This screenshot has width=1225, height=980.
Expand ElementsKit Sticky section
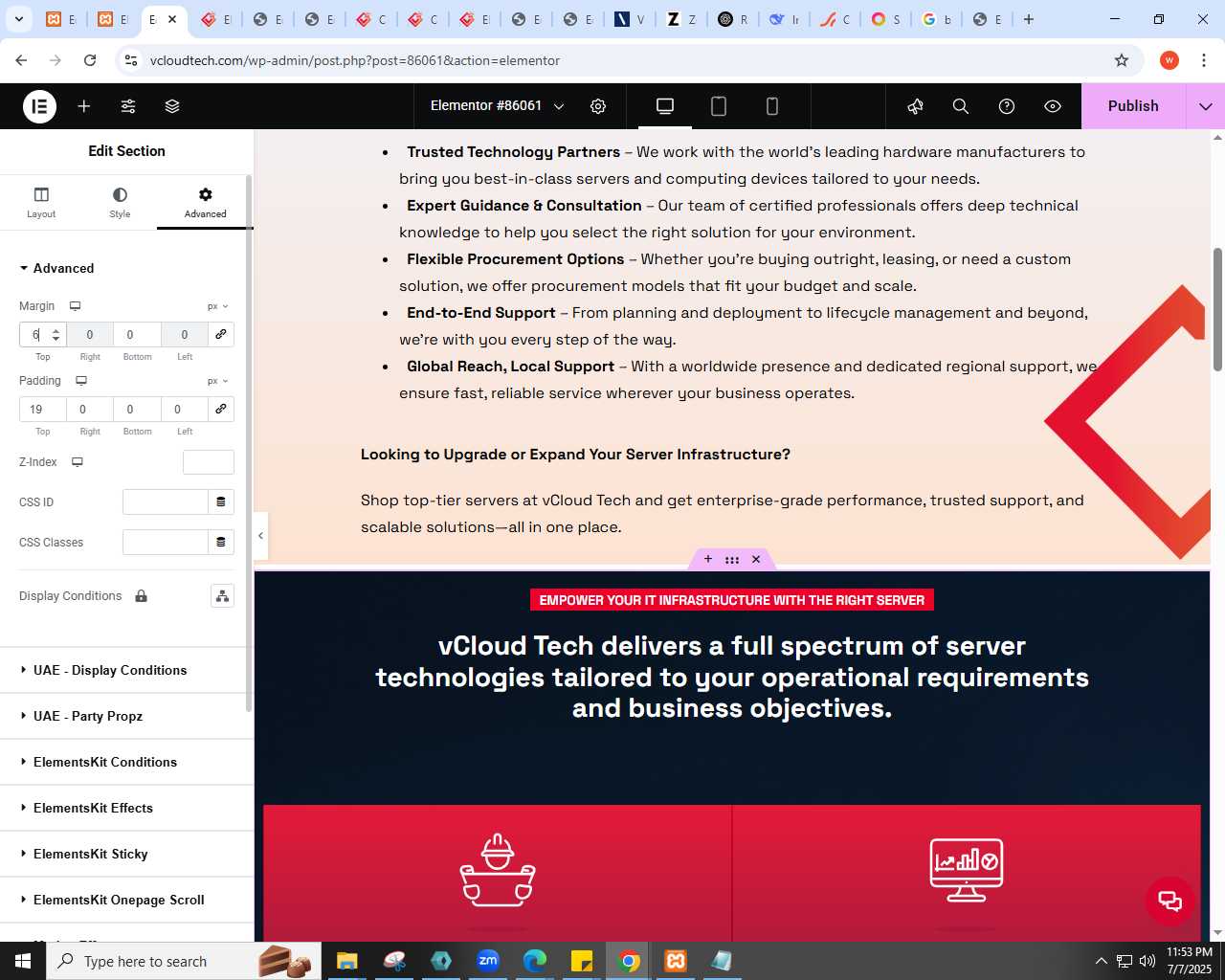click(124, 854)
